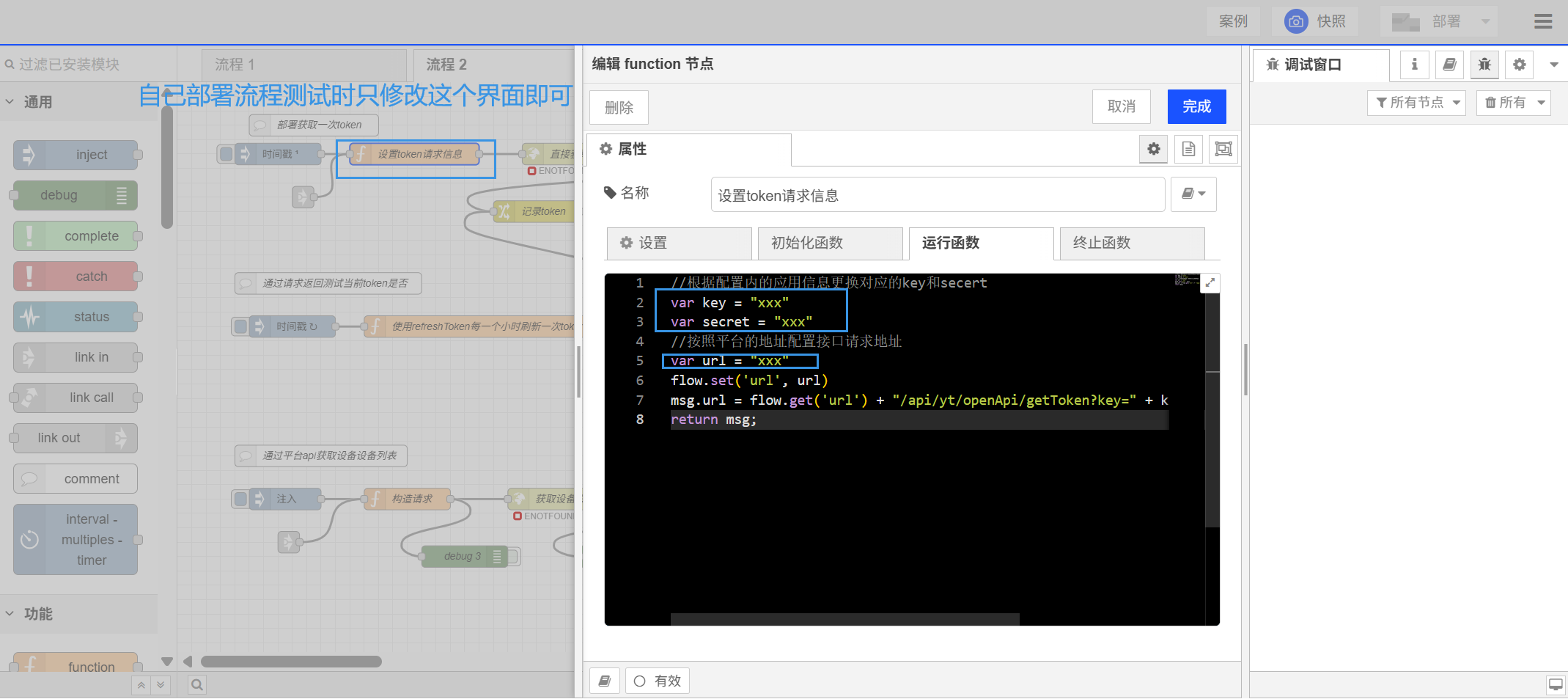Select the interval multiples timer node
Viewport: 1568px width, 699px height.
76,540
